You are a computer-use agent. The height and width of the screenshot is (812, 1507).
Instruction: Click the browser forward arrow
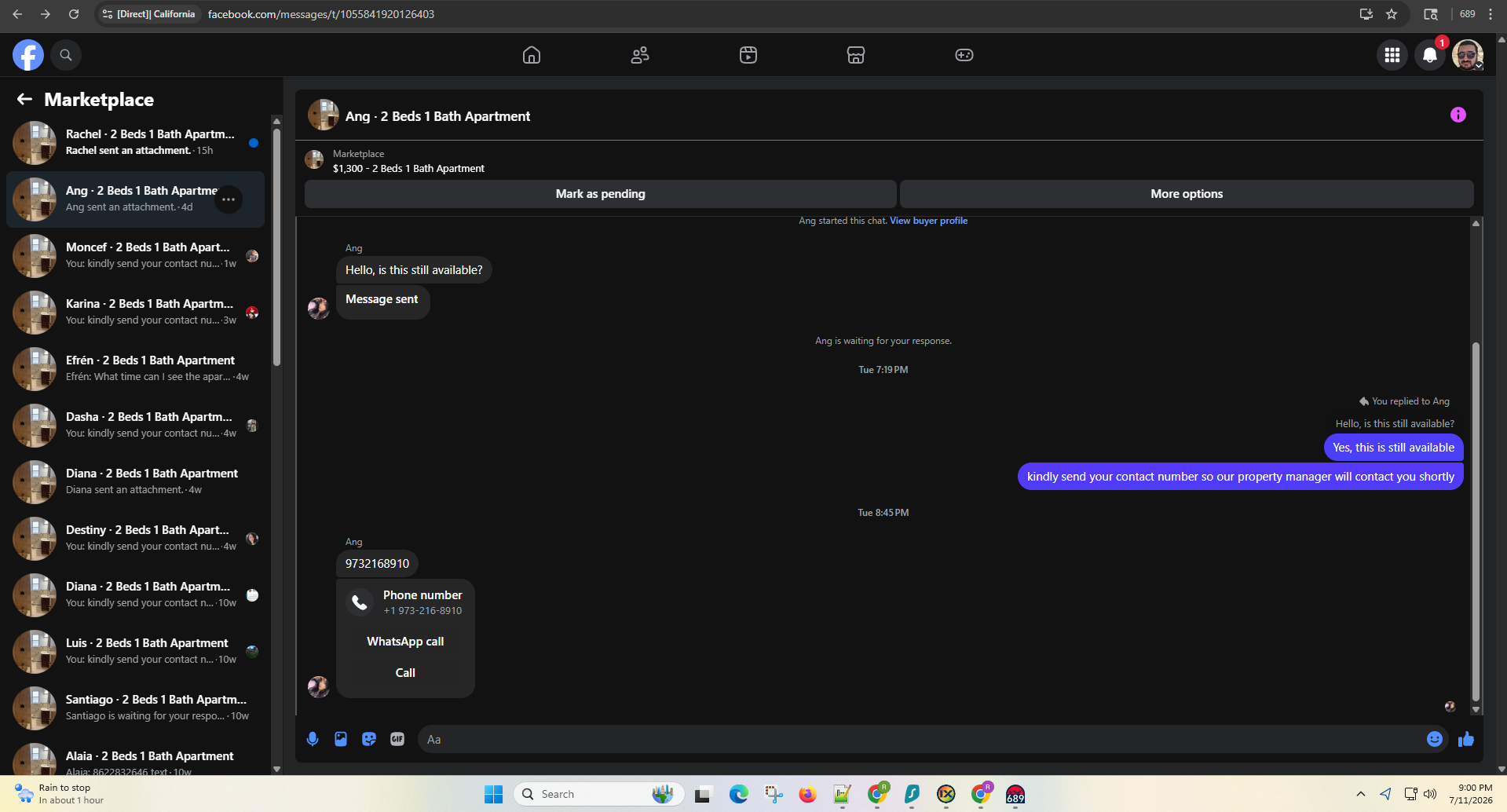tap(46, 14)
